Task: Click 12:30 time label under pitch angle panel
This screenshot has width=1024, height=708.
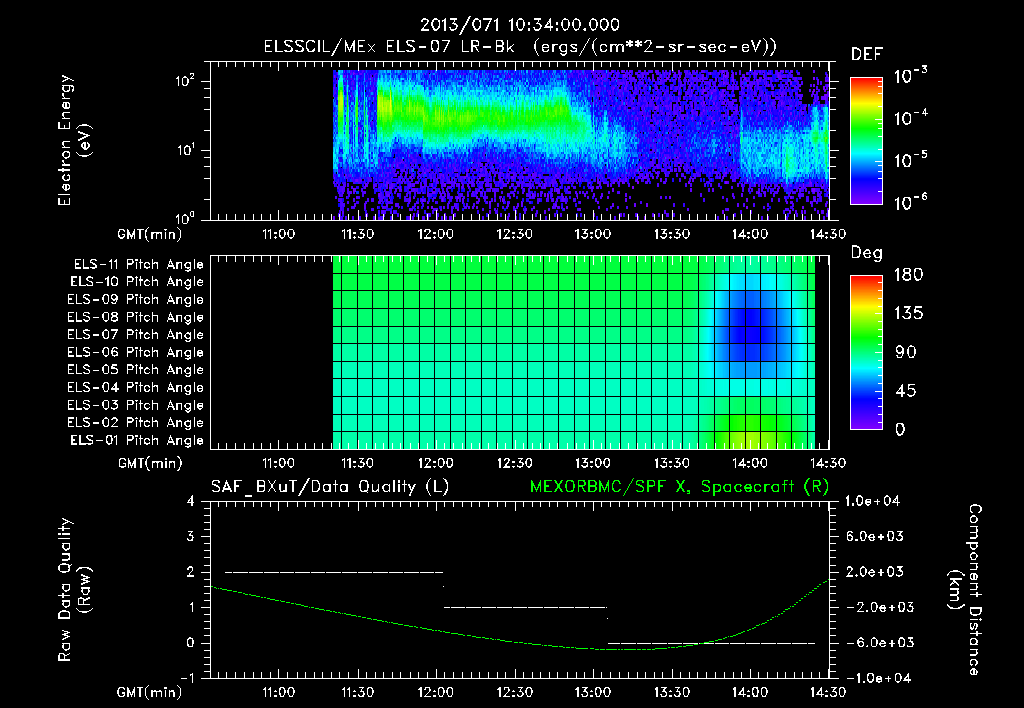Action: 514,463
